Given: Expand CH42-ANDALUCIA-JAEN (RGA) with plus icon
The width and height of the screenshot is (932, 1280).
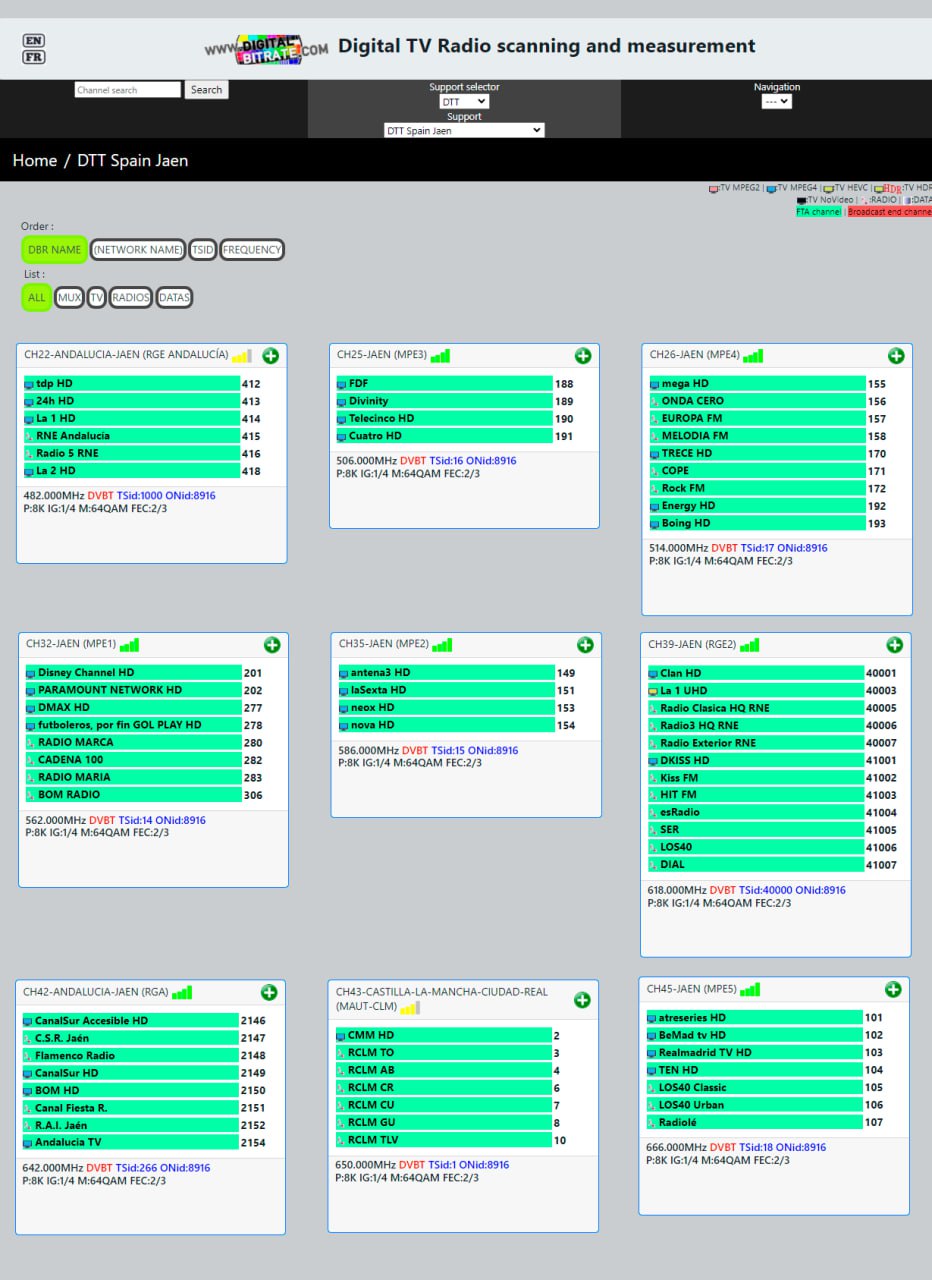Looking at the screenshot, I should point(269,992).
